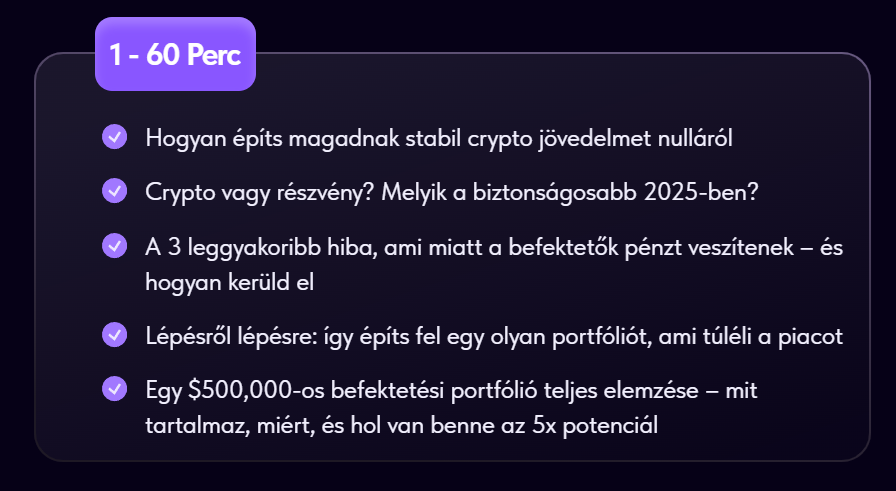This screenshot has width=896, height=491.
Task: Tap checkmark icon beside "A 3 leggyakoribb hiba"
Action: 114,246
